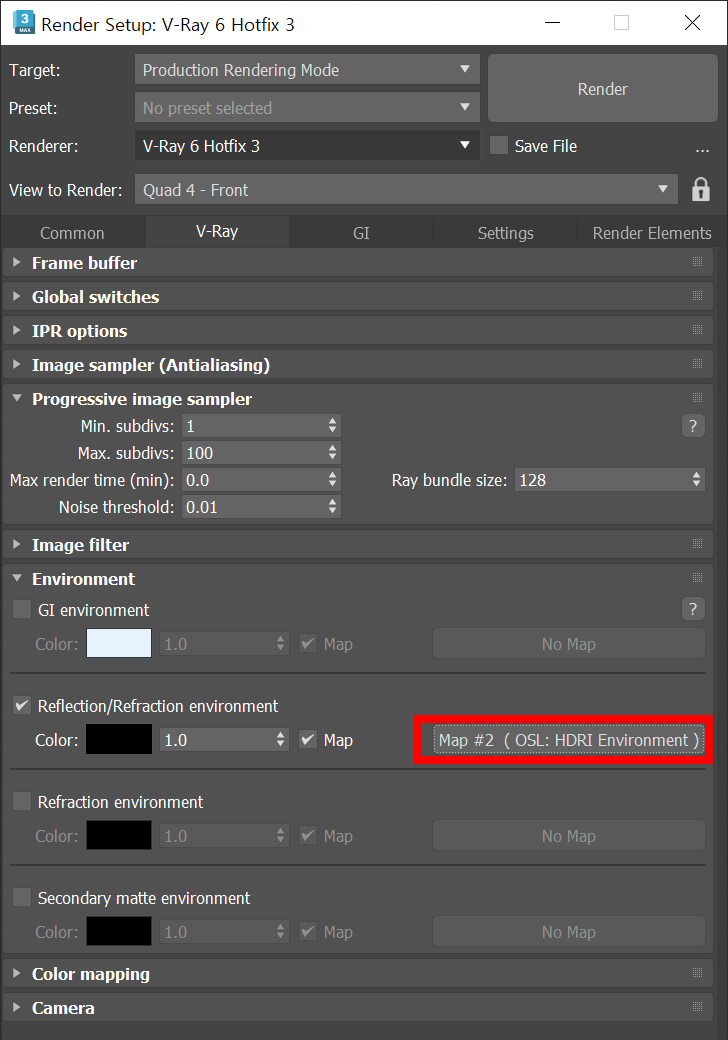This screenshot has height=1040, width=728.
Task: Open the Target dropdown
Action: point(307,70)
